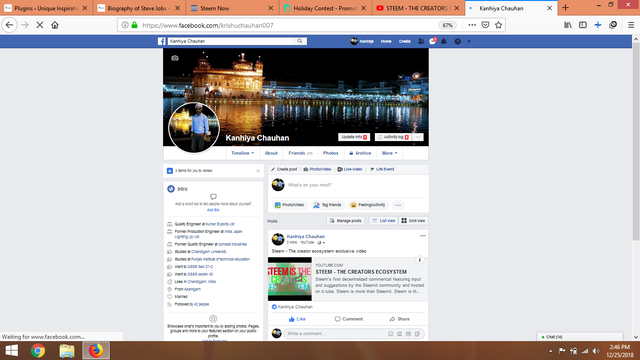Image resolution: width=640 pixels, height=360 pixels.
Task: Switch posts to Grid view
Action: (x=413, y=221)
